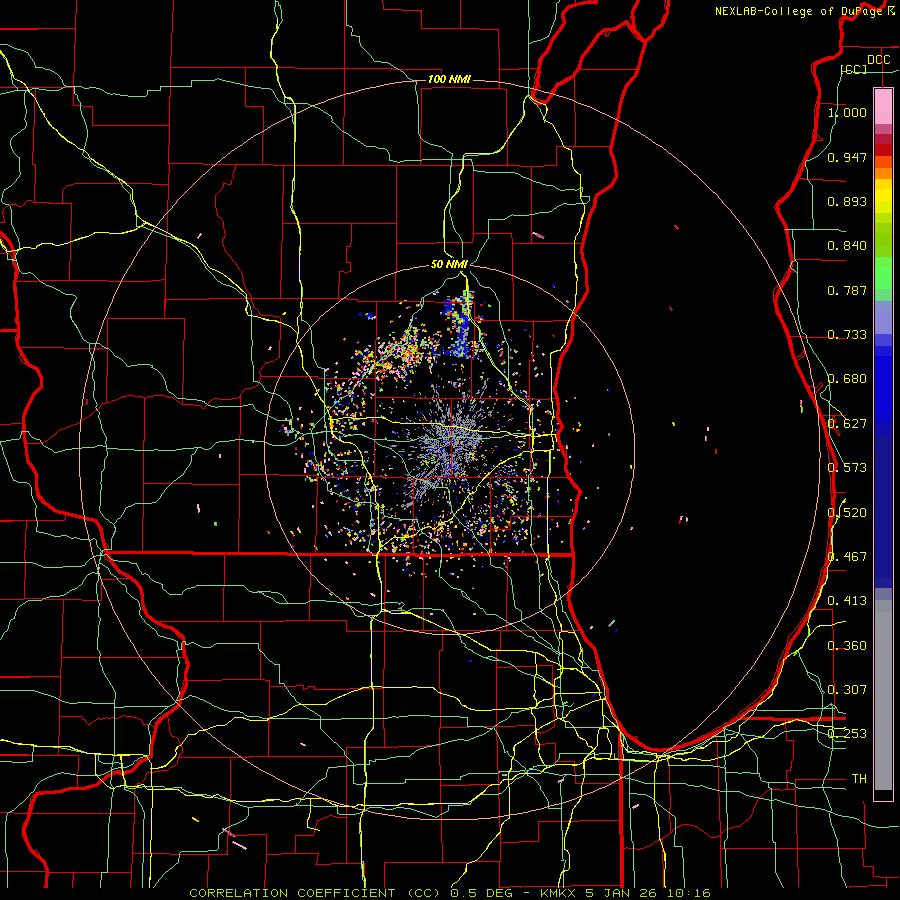This screenshot has width=900, height=900.
Task: Click the 0.893 legend value
Action: tap(847, 201)
